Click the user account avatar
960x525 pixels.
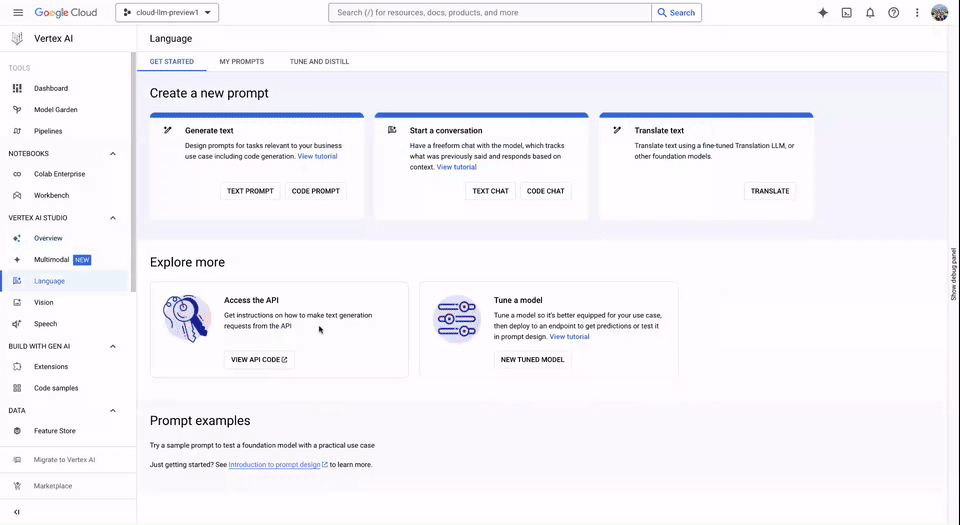(x=940, y=12)
